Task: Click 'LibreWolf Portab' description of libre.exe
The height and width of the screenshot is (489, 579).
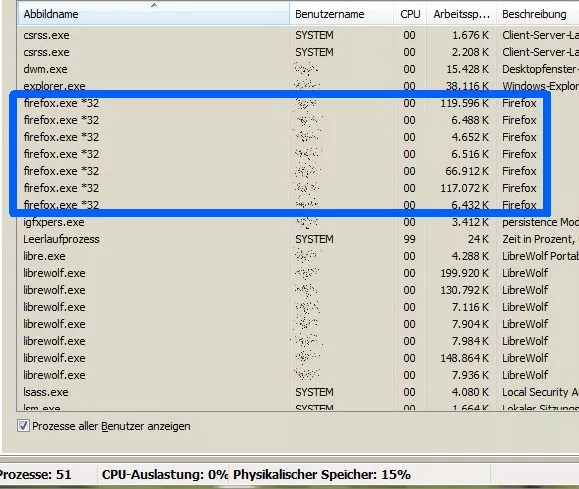Action: click(540, 256)
